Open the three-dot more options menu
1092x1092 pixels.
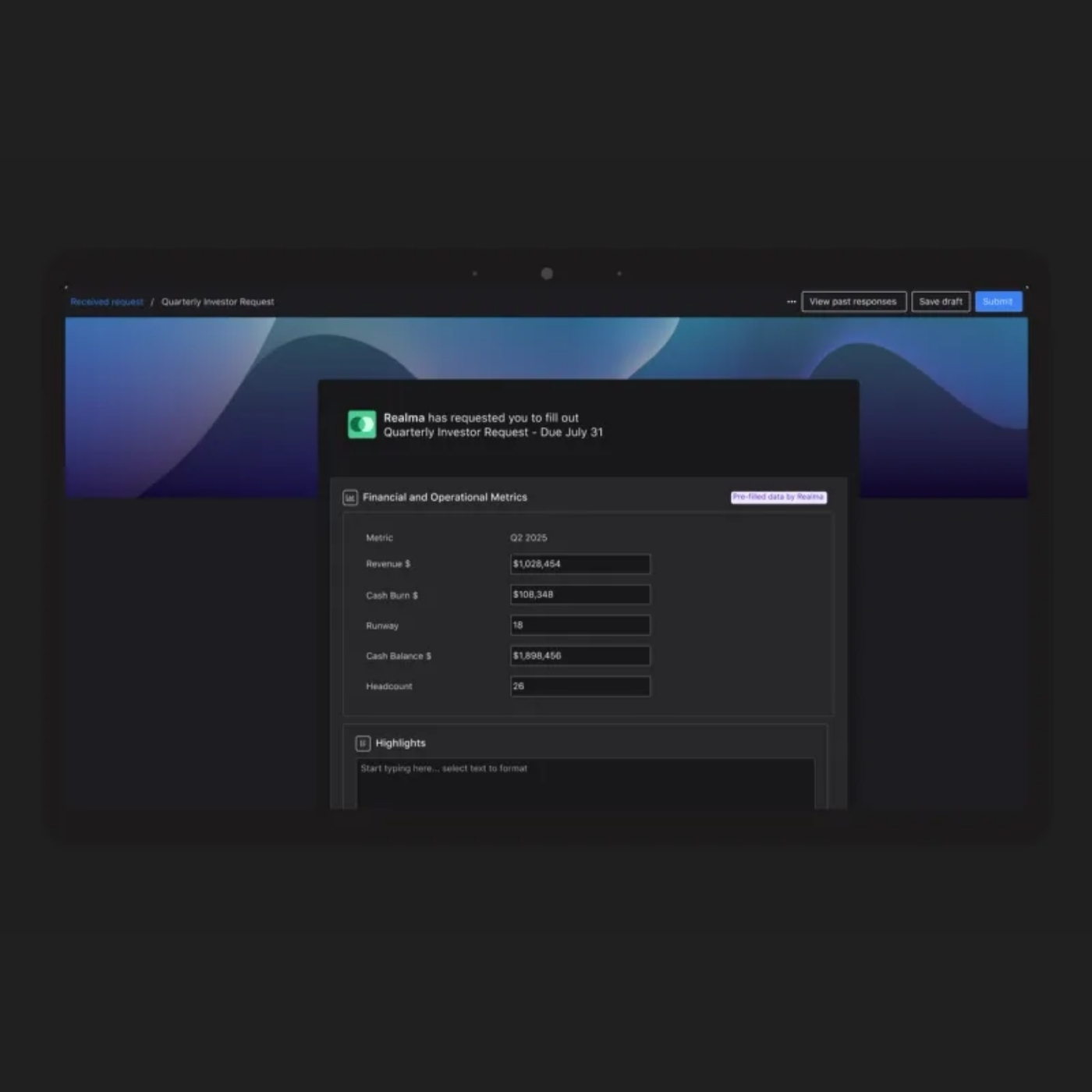click(791, 302)
